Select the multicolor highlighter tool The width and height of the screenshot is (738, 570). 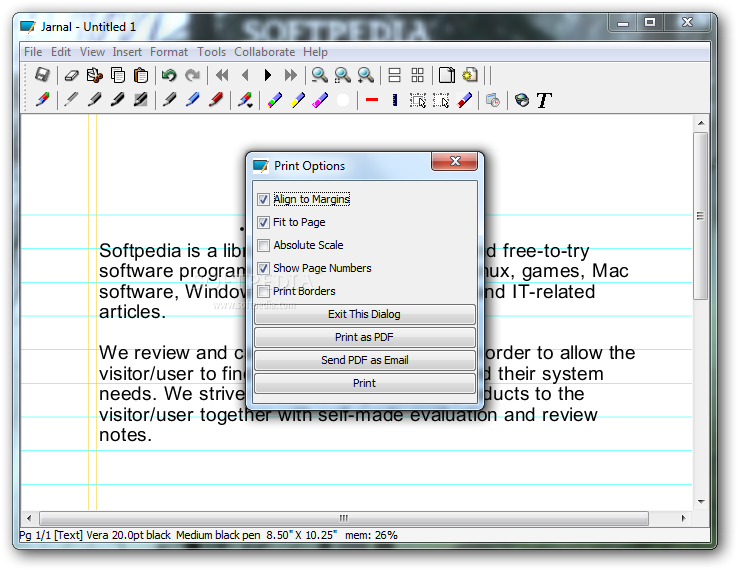pos(274,100)
